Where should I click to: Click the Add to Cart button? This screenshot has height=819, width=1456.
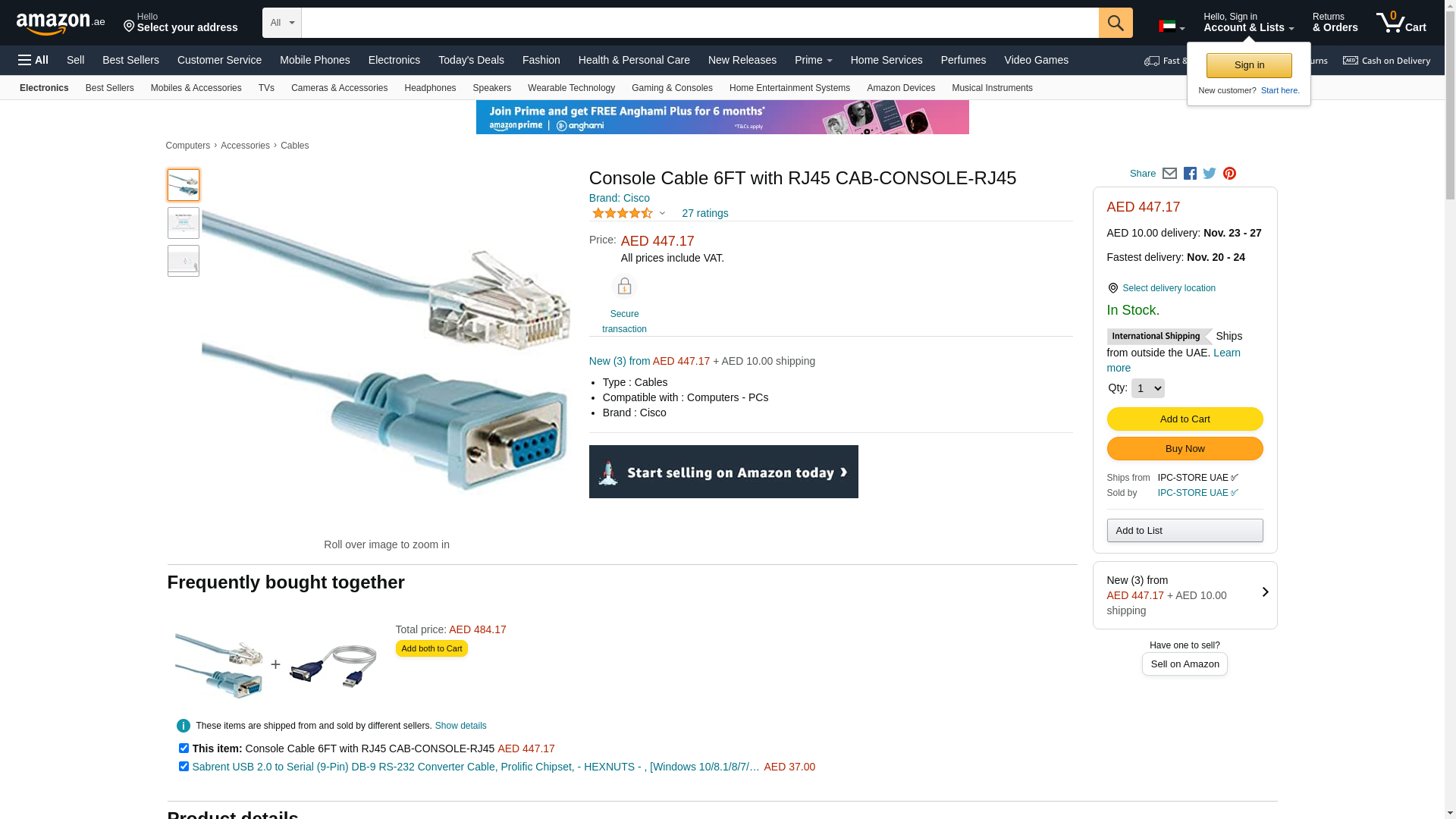coord(1185,419)
